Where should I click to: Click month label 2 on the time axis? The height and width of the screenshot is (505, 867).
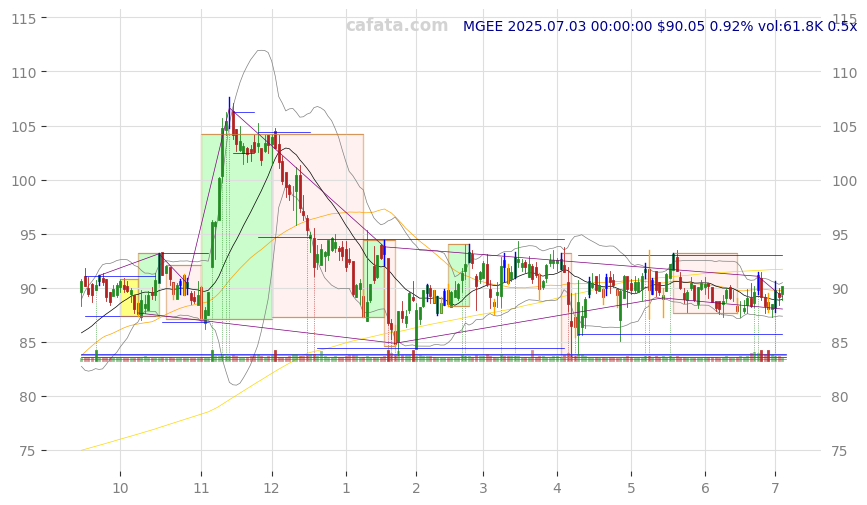(416, 488)
